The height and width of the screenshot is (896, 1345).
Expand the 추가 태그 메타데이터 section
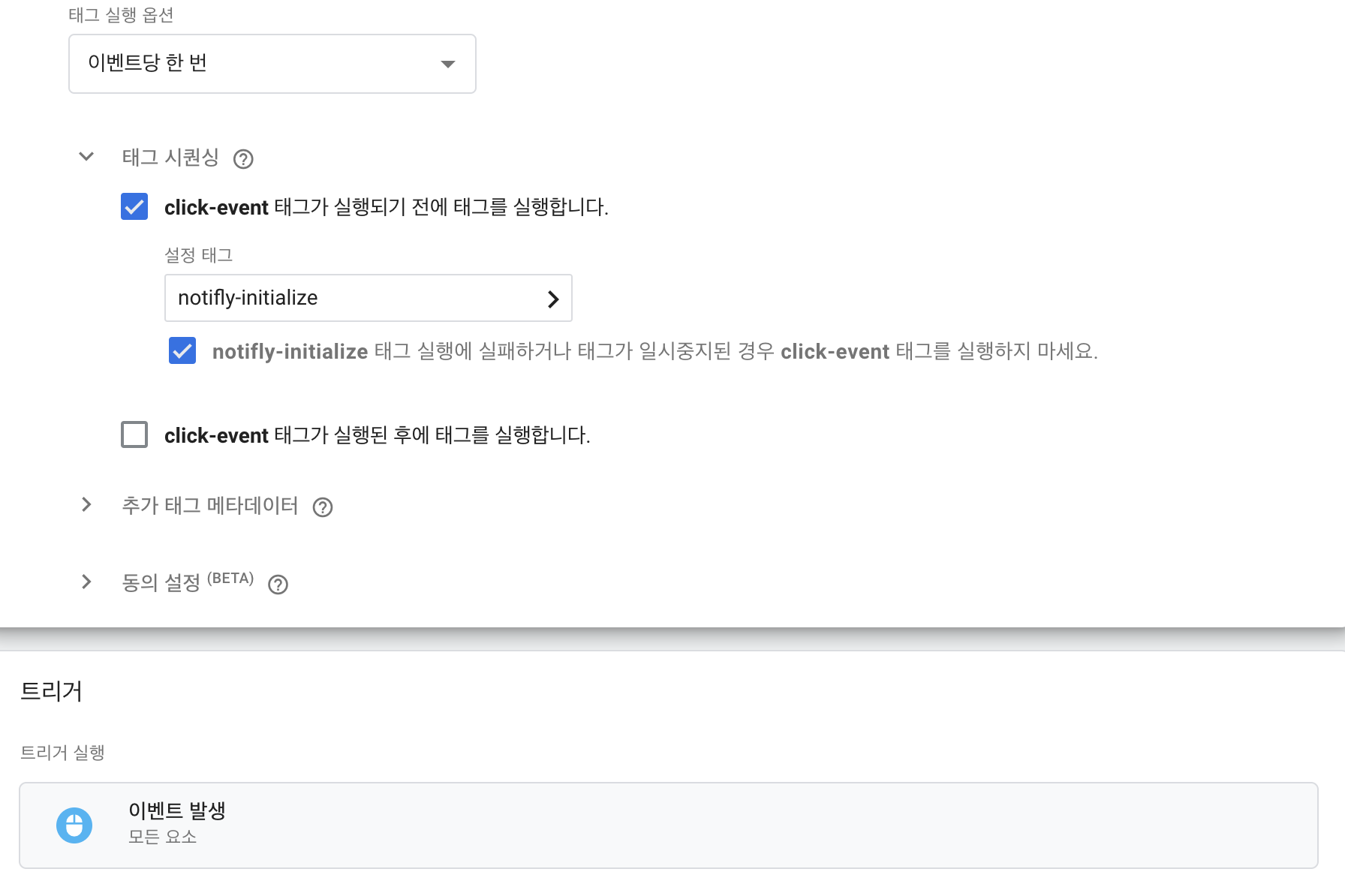86,504
